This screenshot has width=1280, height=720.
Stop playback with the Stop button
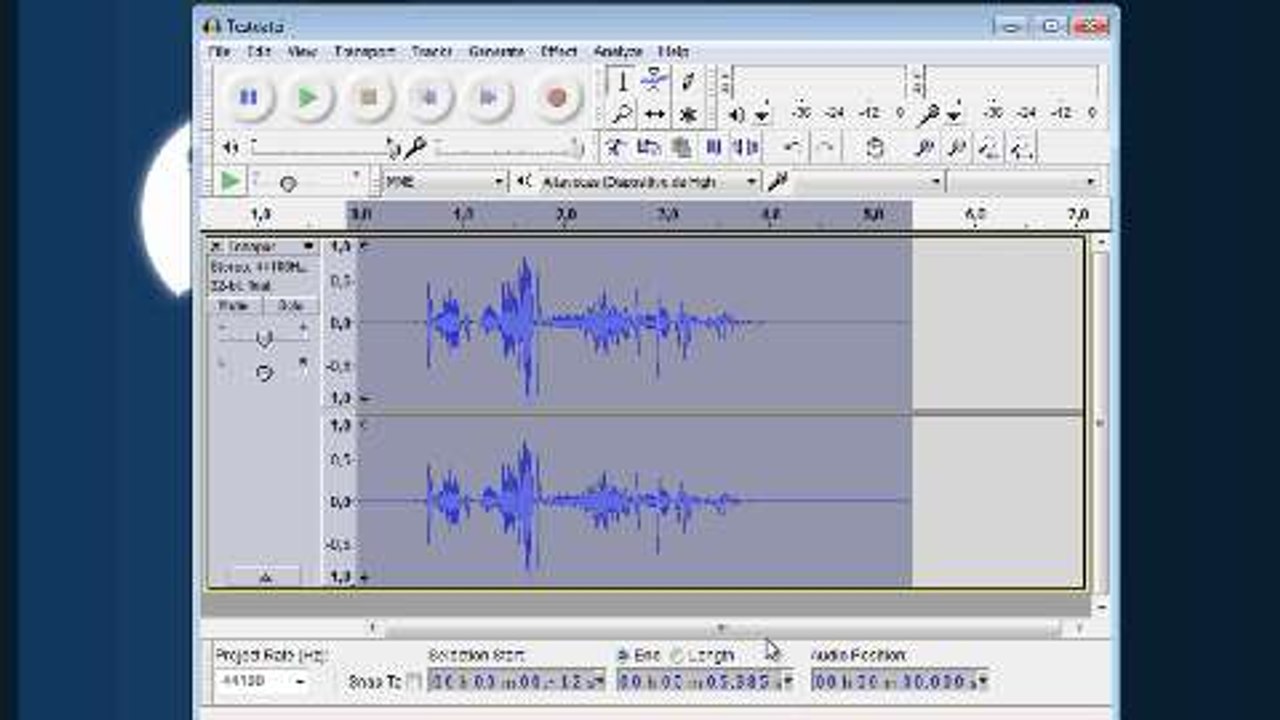[368, 97]
